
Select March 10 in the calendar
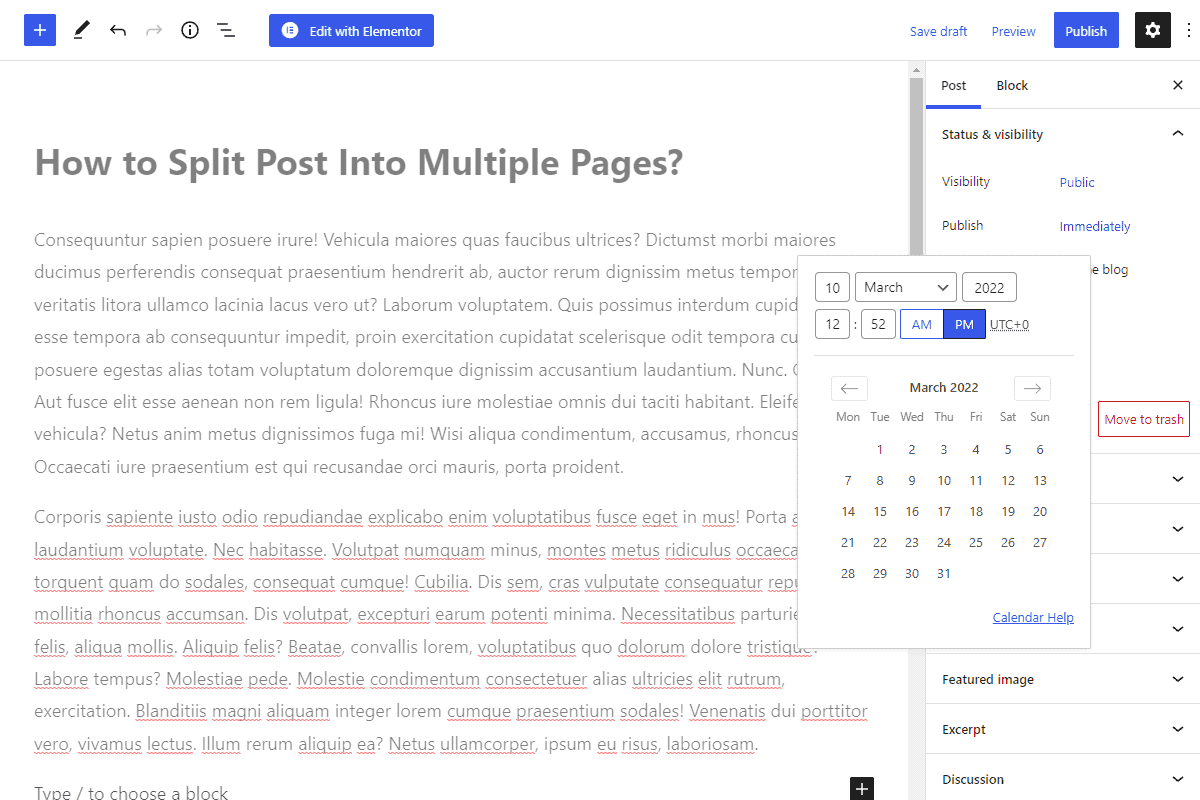[944, 481]
